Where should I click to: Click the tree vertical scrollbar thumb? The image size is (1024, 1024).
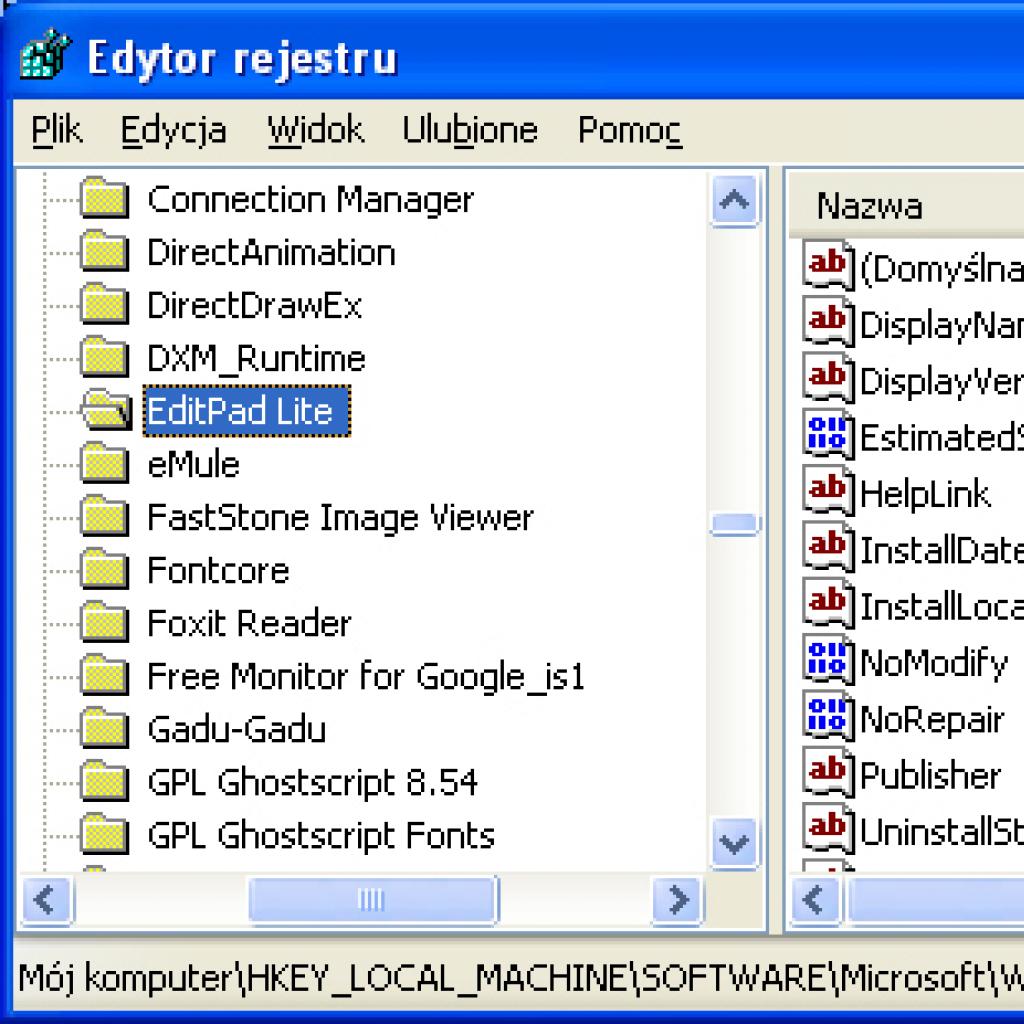[x=735, y=524]
